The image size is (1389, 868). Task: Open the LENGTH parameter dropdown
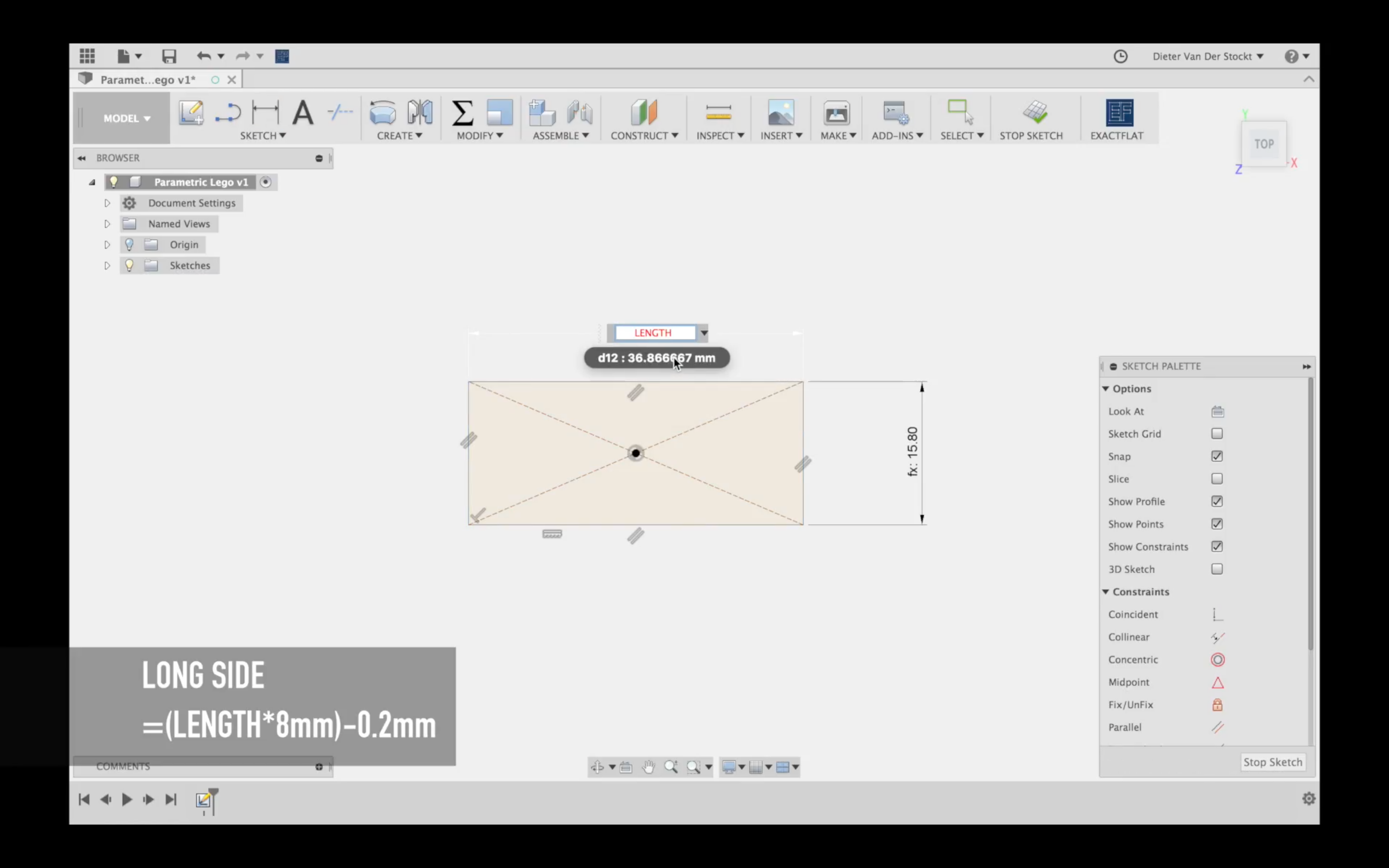704,333
